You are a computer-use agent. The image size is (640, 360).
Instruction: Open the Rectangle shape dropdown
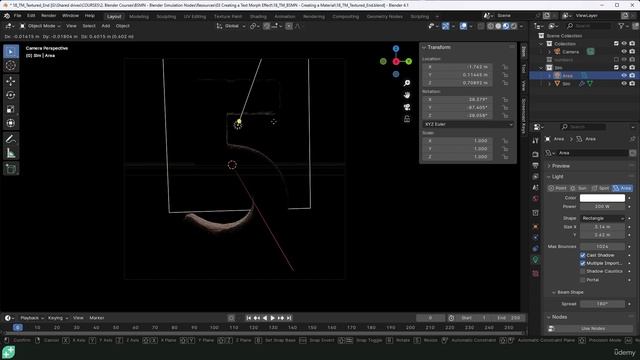pyautogui.click(x=602, y=218)
